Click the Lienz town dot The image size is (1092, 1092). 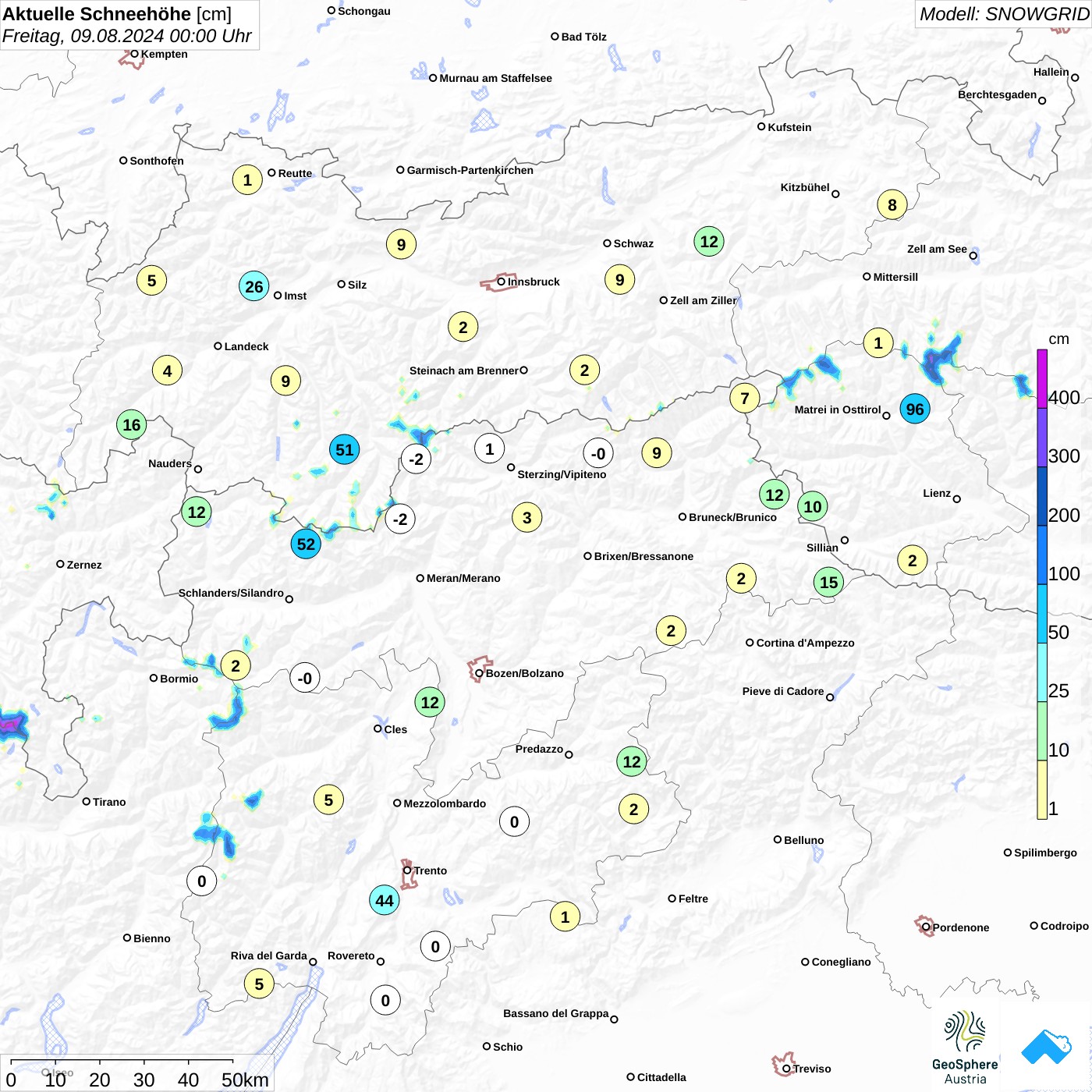point(957,499)
